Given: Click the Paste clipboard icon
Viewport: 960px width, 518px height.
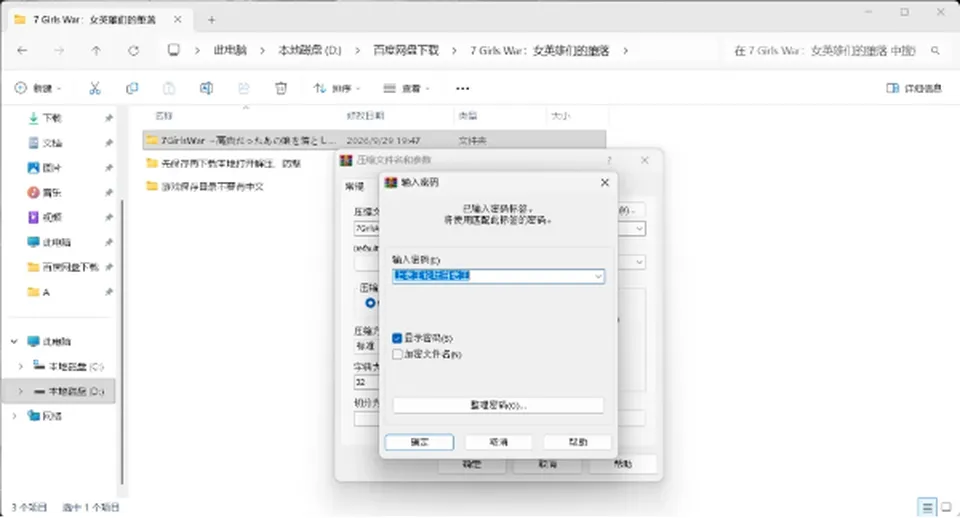Looking at the screenshot, I should tap(169, 88).
